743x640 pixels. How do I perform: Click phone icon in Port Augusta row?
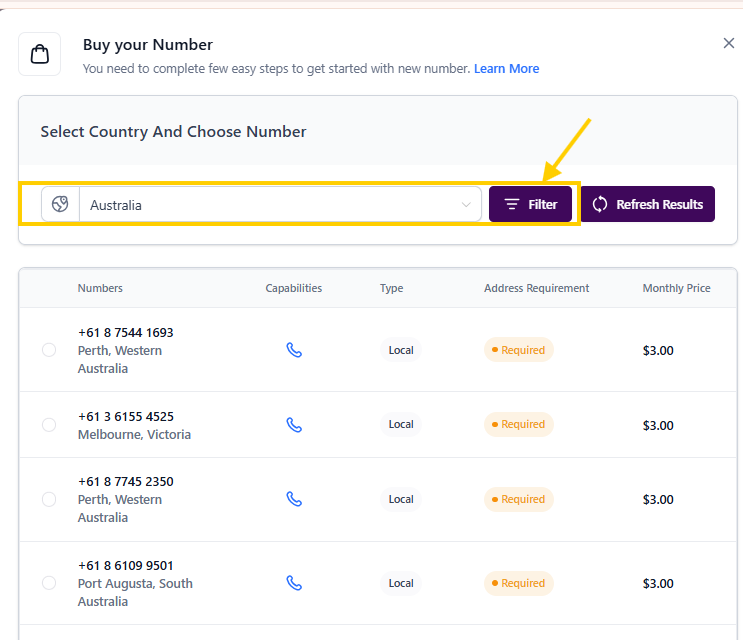[294, 583]
